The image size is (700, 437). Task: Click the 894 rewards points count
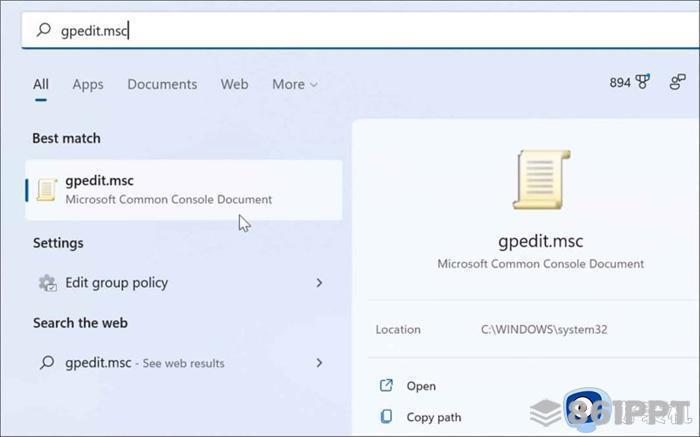point(620,83)
